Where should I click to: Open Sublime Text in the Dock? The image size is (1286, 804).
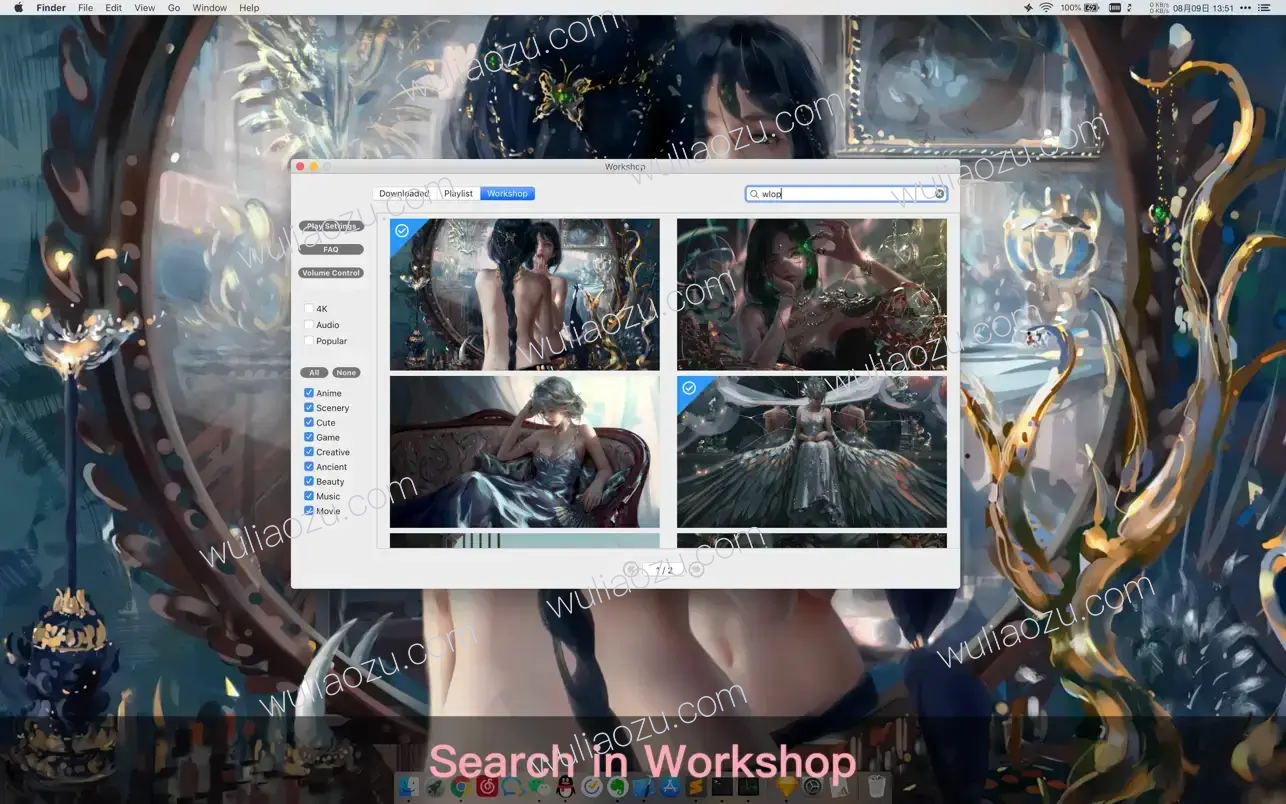[696, 787]
